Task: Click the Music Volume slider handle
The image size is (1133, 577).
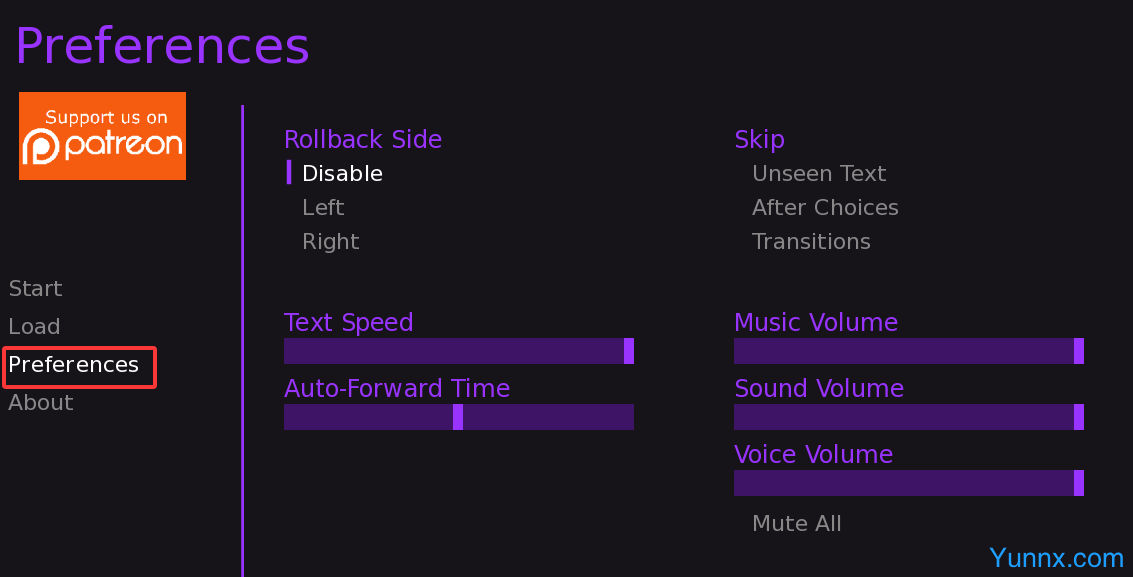Action: (1079, 351)
